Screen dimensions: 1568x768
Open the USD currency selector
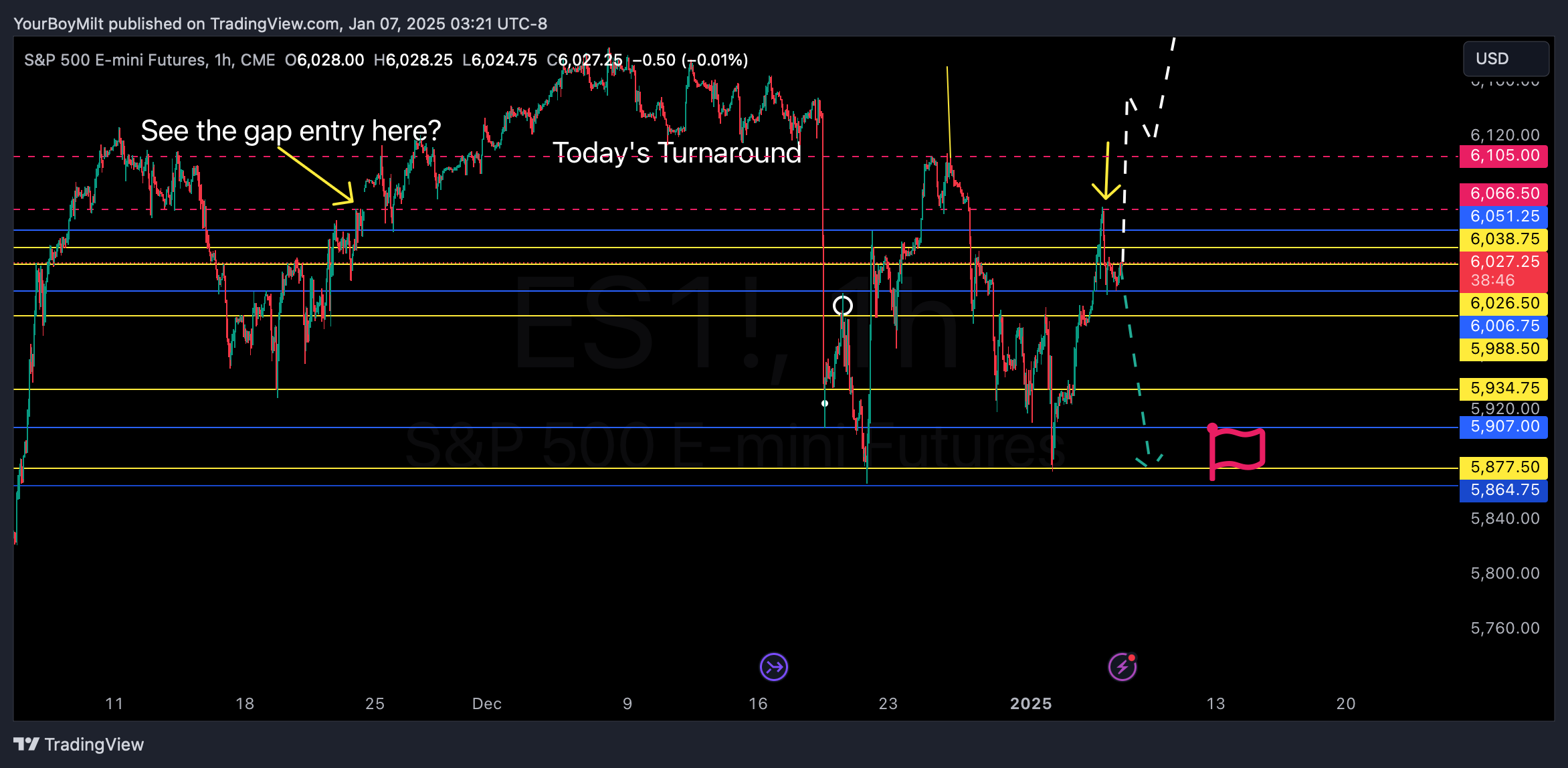[1505, 59]
